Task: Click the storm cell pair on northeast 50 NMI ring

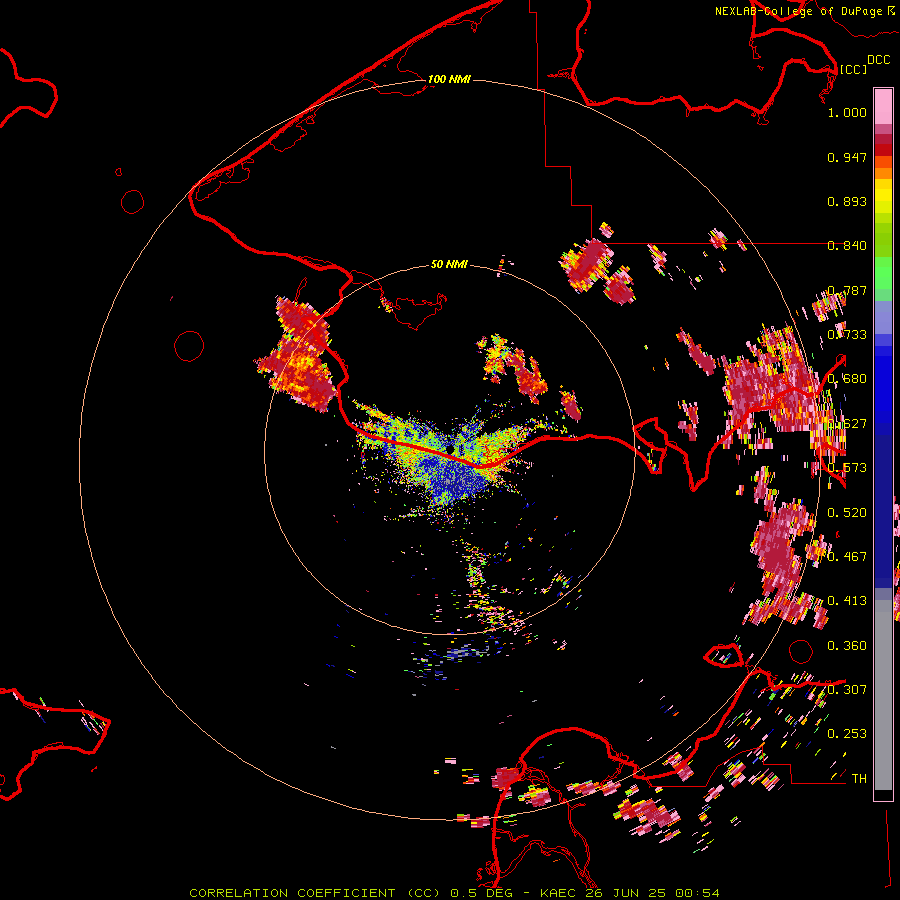Action: (x=597, y=269)
